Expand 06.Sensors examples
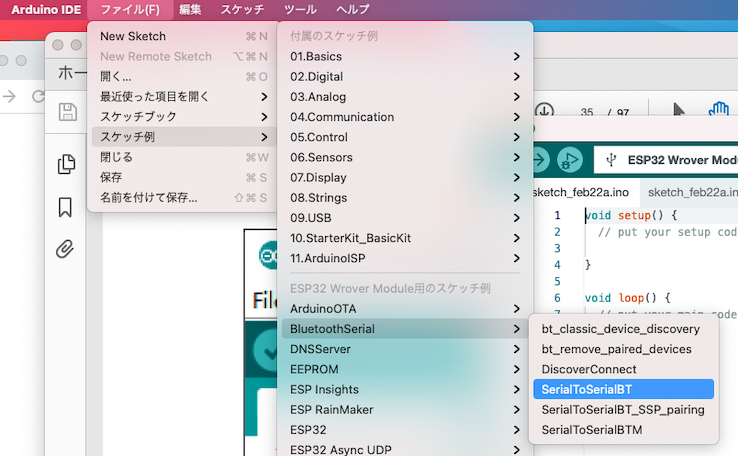Screen dimensions: 738x456 405,158
